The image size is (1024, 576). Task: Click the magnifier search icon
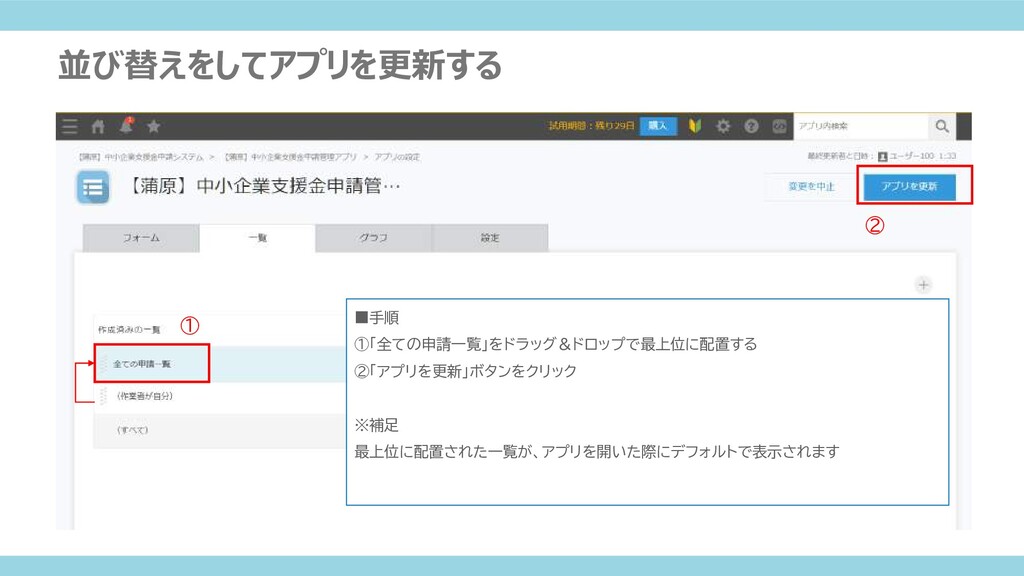click(942, 126)
